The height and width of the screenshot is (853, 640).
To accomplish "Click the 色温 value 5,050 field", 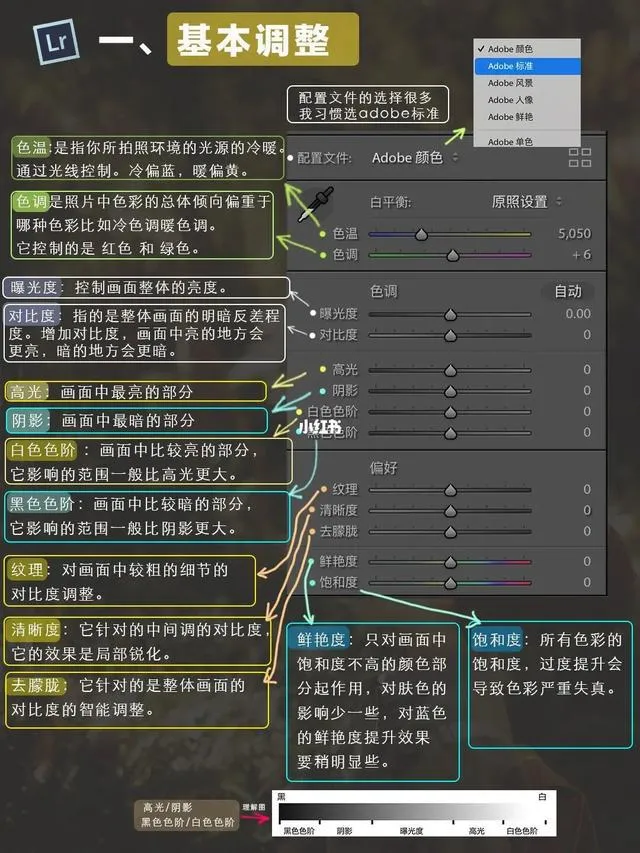I will pyautogui.click(x=574, y=233).
